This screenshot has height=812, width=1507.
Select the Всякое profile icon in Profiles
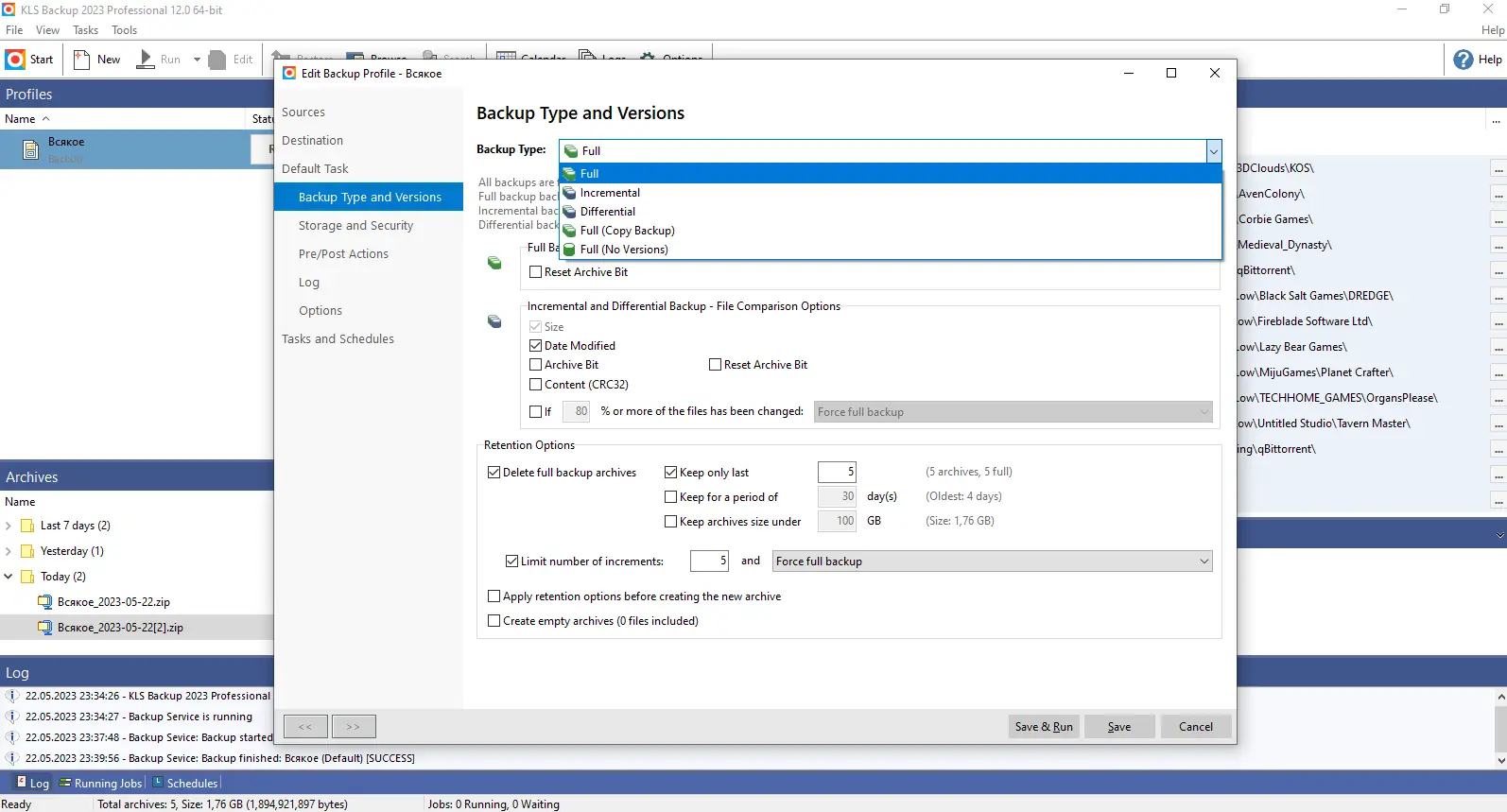31,148
